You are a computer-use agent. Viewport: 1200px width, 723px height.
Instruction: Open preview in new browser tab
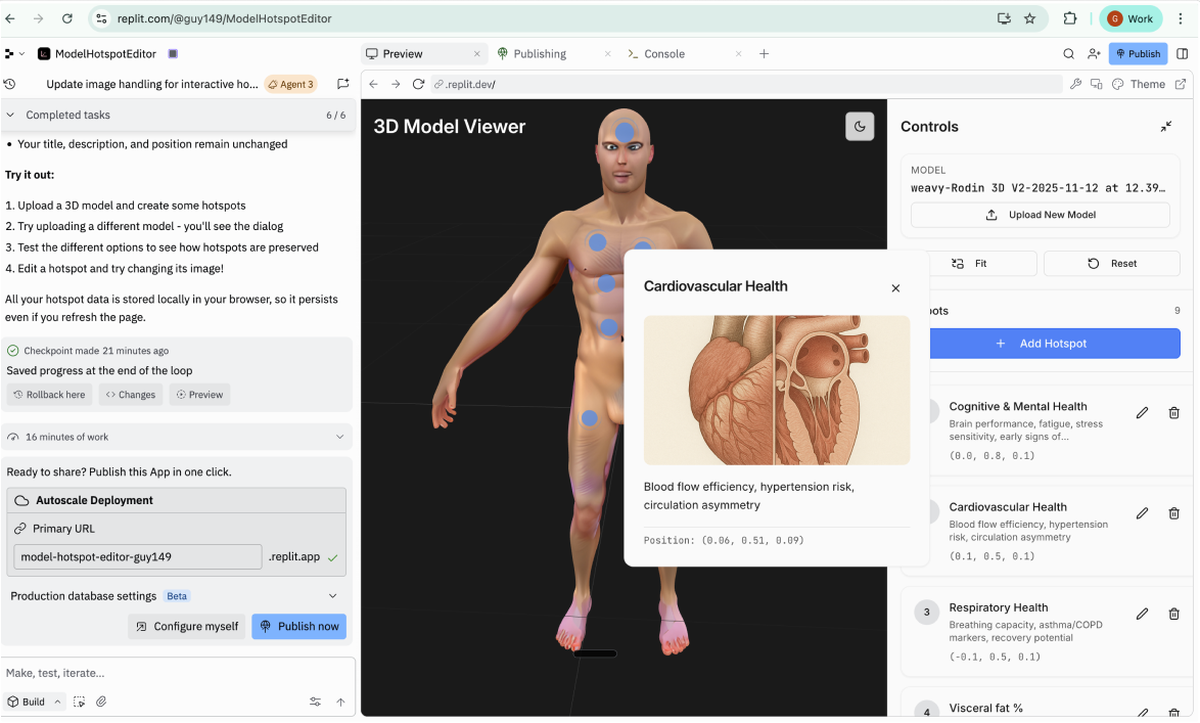(1182, 84)
